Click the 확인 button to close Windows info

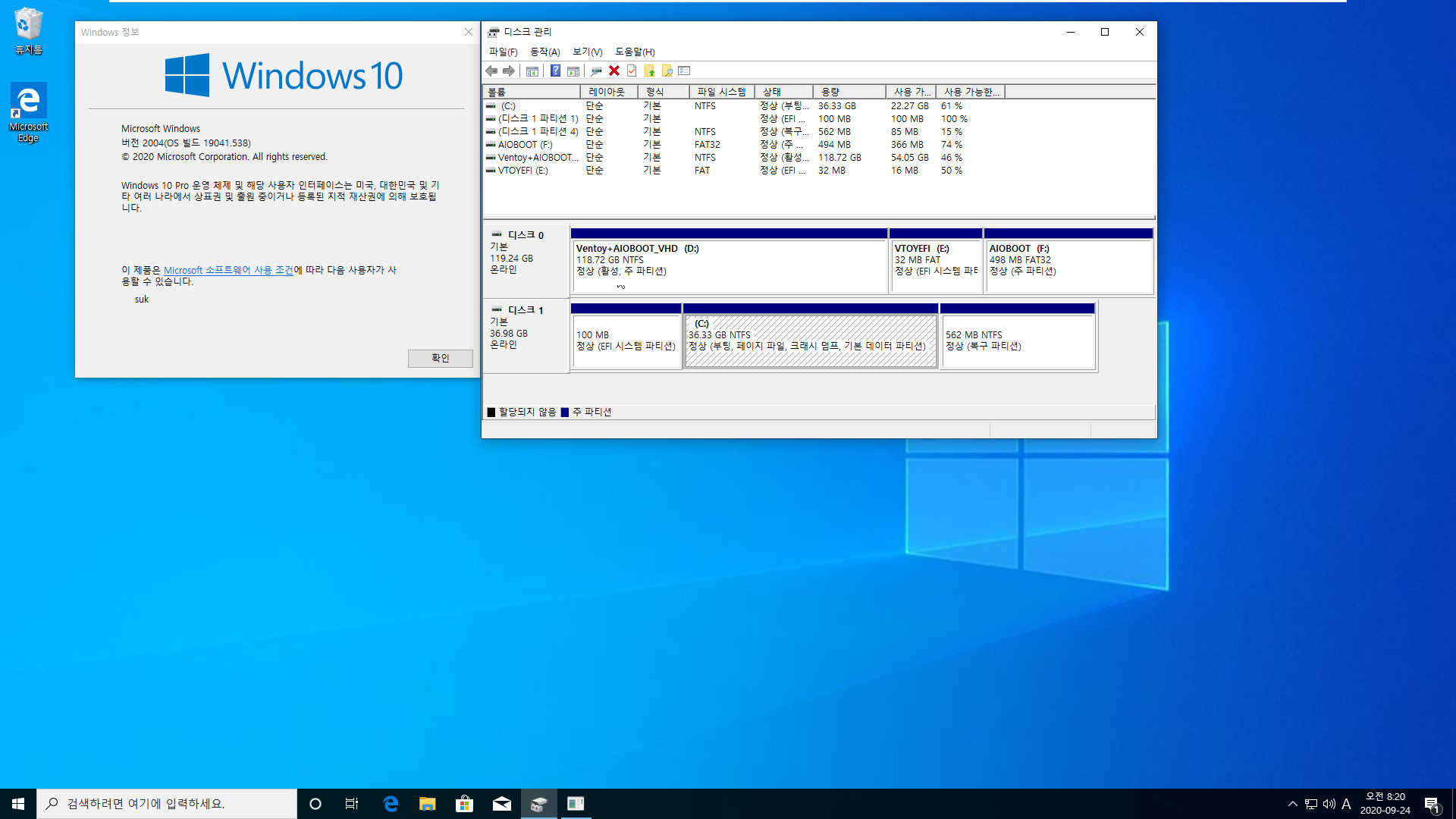coord(438,358)
